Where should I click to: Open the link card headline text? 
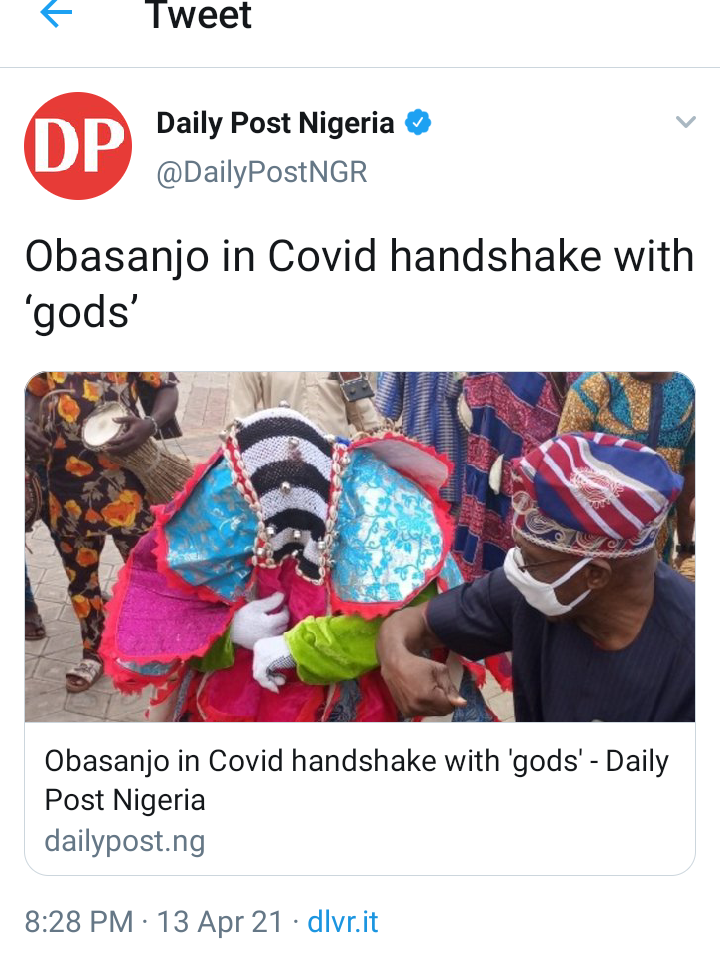(x=357, y=780)
